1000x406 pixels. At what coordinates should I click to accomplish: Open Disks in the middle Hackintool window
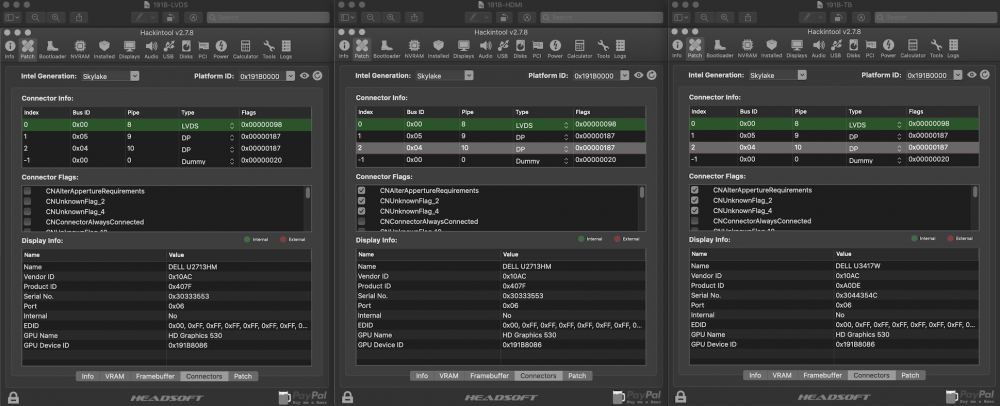pyautogui.click(x=520, y=49)
